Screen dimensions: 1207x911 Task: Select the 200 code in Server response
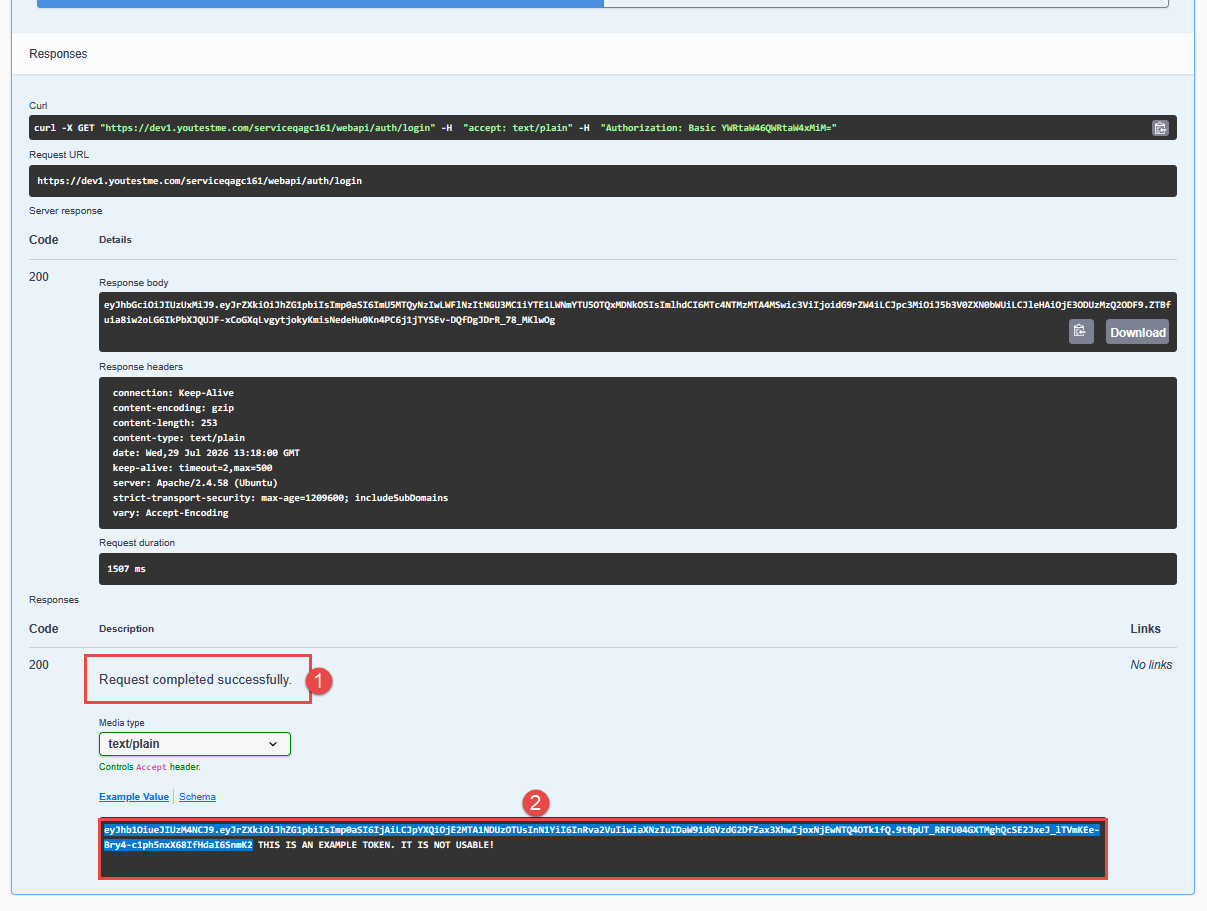(39, 277)
